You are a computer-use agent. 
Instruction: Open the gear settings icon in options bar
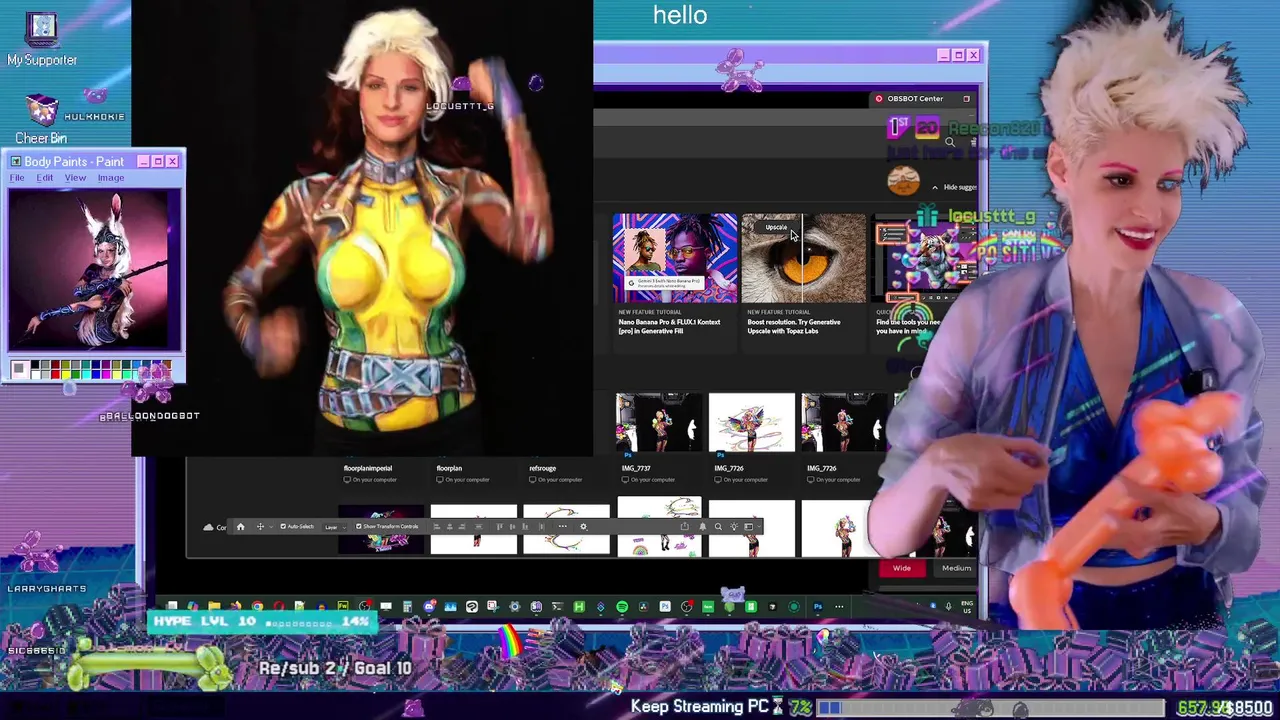(584, 527)
